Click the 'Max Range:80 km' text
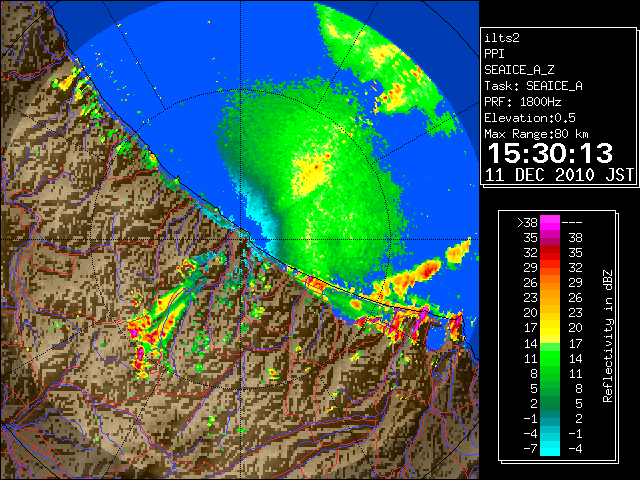The width and height of the screenshot is (640, 480). click(536, 134)
